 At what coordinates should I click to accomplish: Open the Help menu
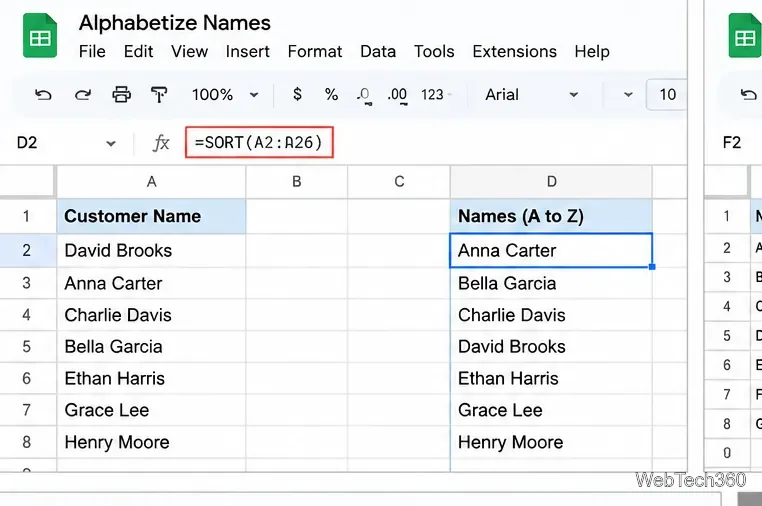[x=591, y=52]
